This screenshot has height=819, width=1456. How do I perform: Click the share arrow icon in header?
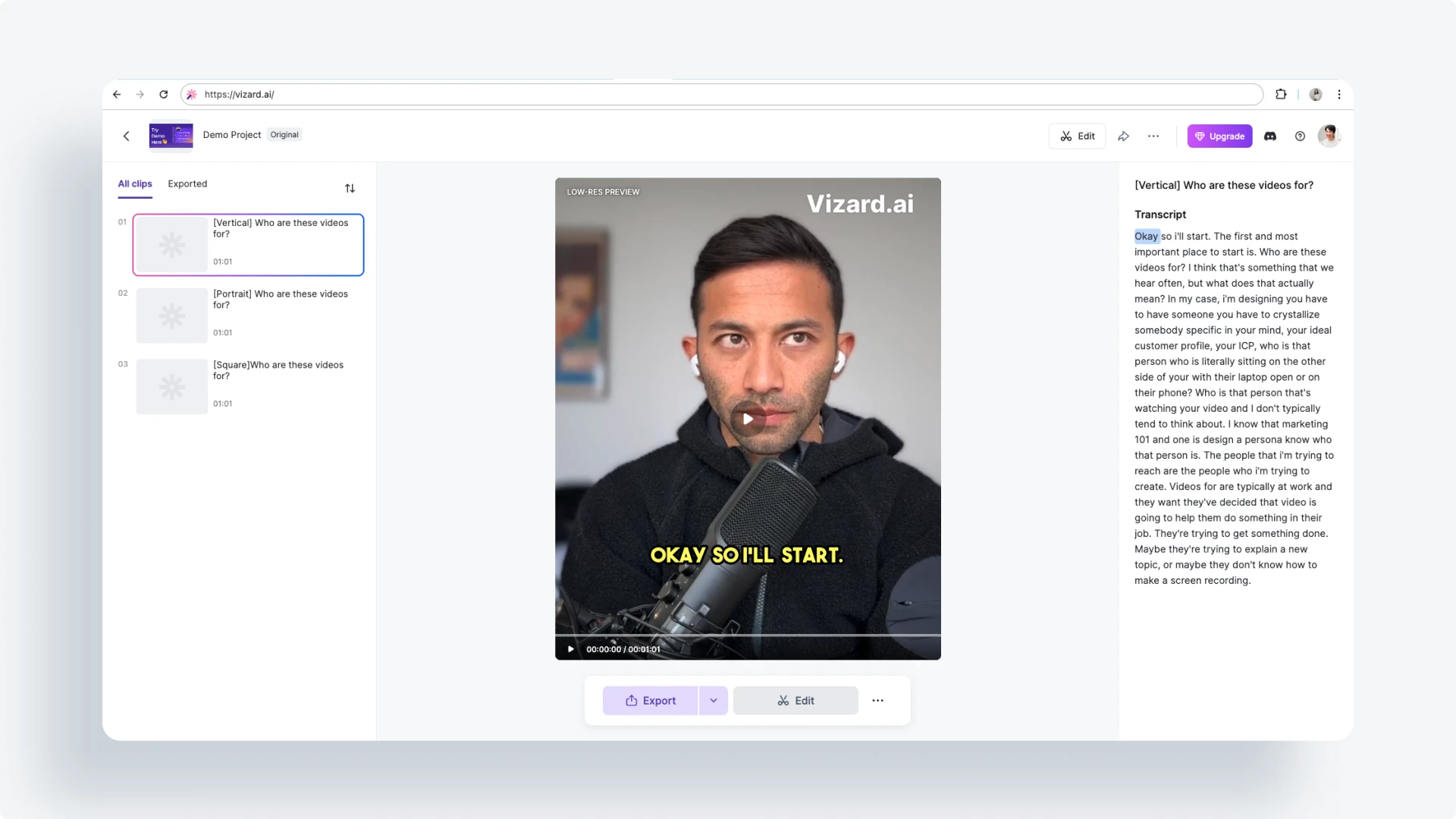click(x=1123, y=136)
